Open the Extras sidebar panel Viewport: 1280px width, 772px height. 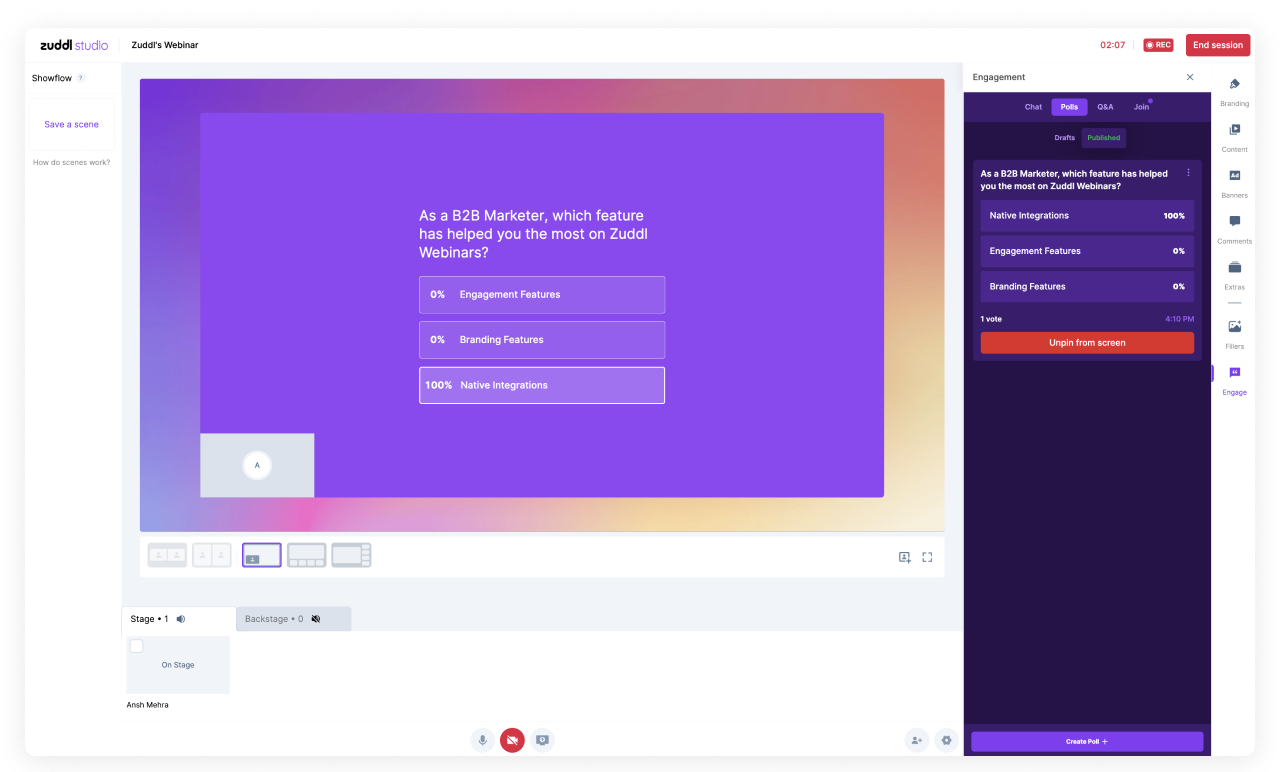point(1234,274)
